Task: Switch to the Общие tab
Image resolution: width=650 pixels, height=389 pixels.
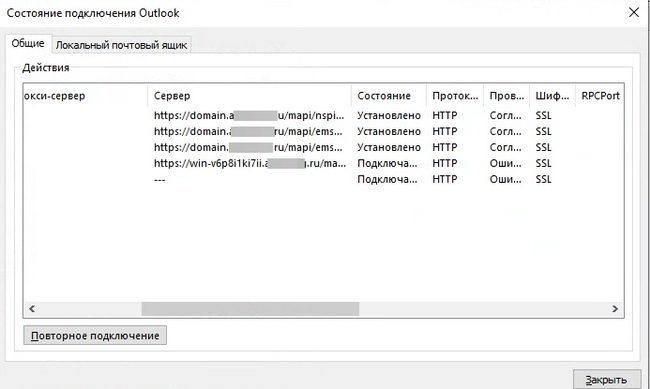Action: click(x=28, y=43)
